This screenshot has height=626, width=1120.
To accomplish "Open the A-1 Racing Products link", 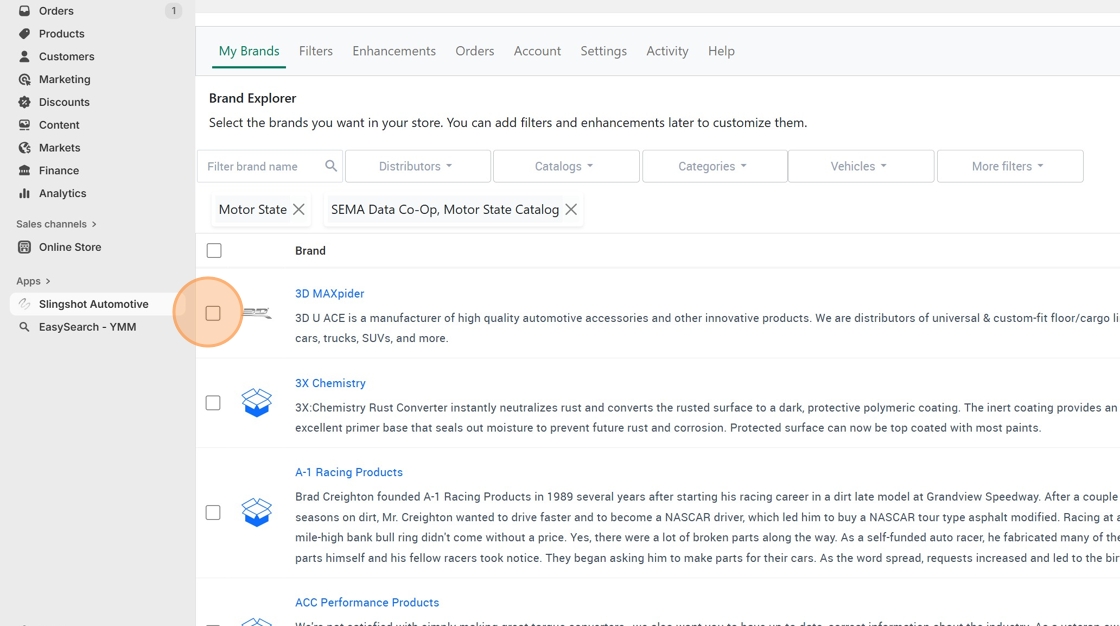I will click(349, 472).
